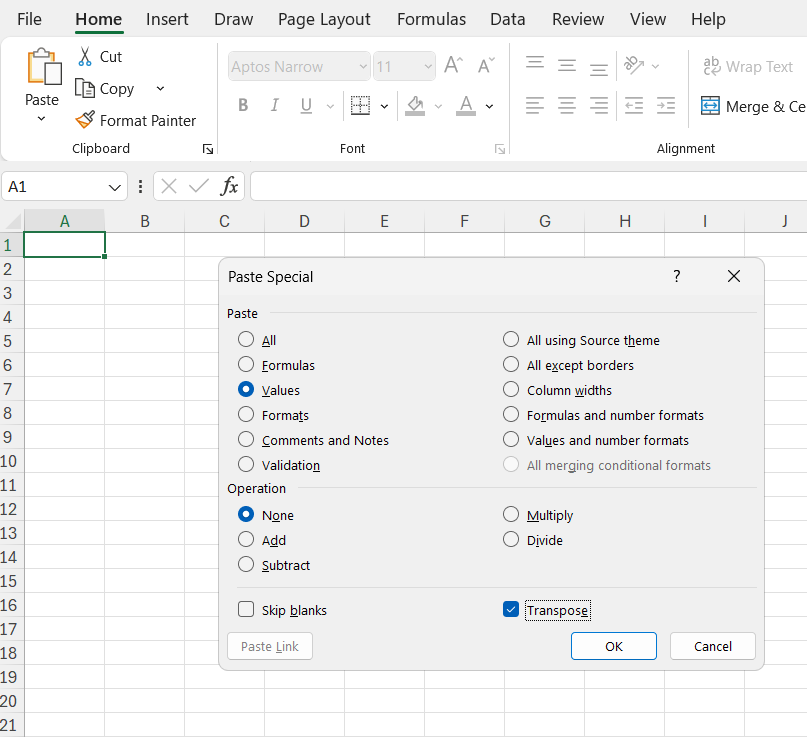Click the Italic formatting icon
The height and width of the screenshot is (737, 807).
(x=275, y=106)
